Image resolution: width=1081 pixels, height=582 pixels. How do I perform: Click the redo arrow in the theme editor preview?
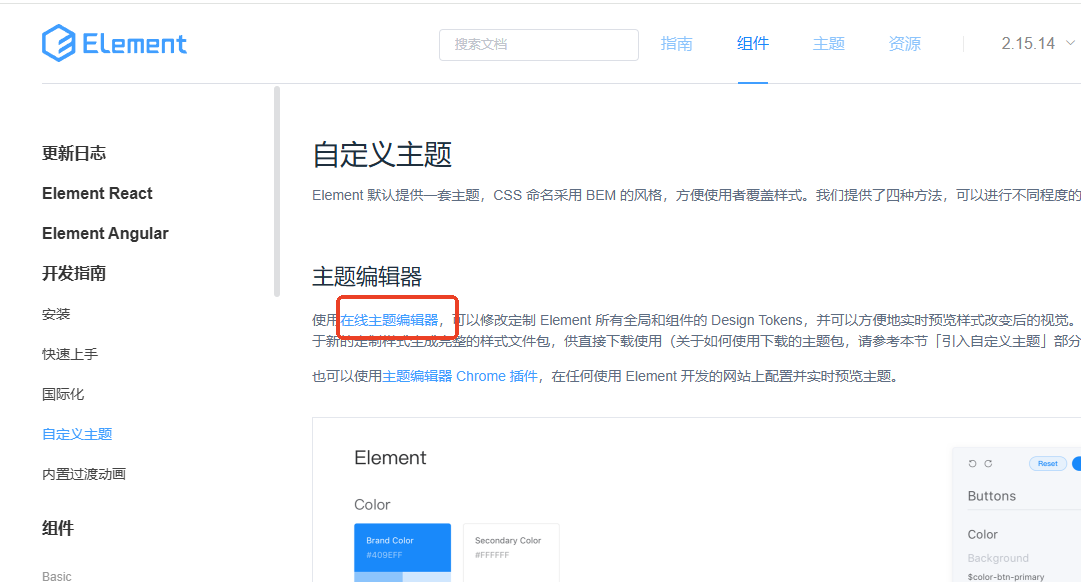click(988, 463)
